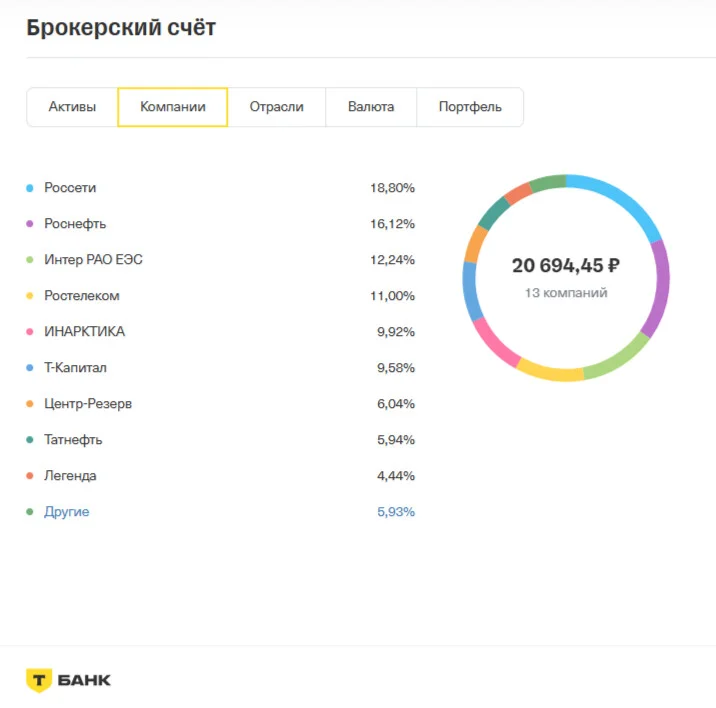Screen dimensions: 716x708
Task: Click the purple Роснефть donut segment
Action: tap(661, 290)
